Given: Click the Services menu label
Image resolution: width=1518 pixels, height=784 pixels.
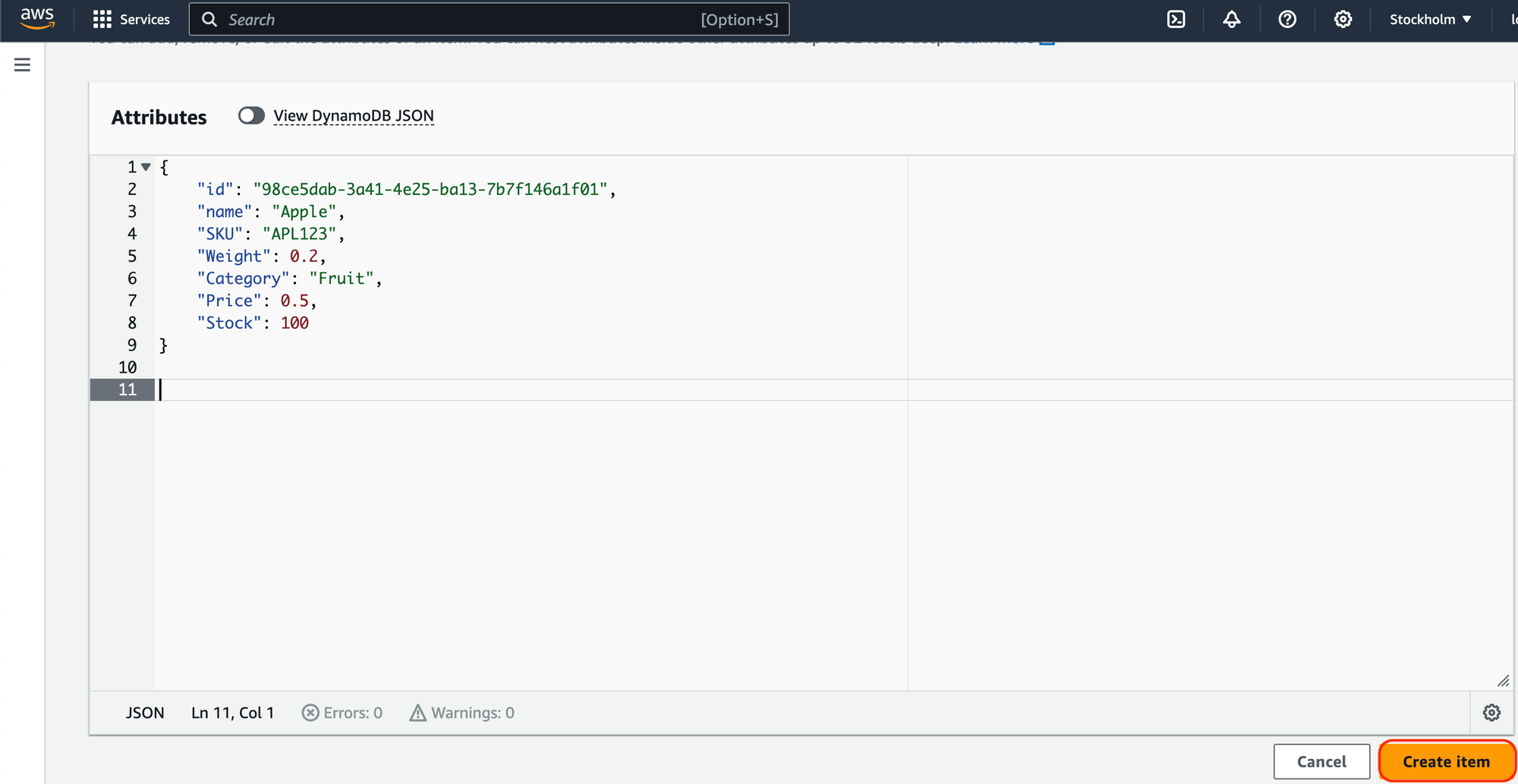Looking at the screenshot, I should pos(145,20).
